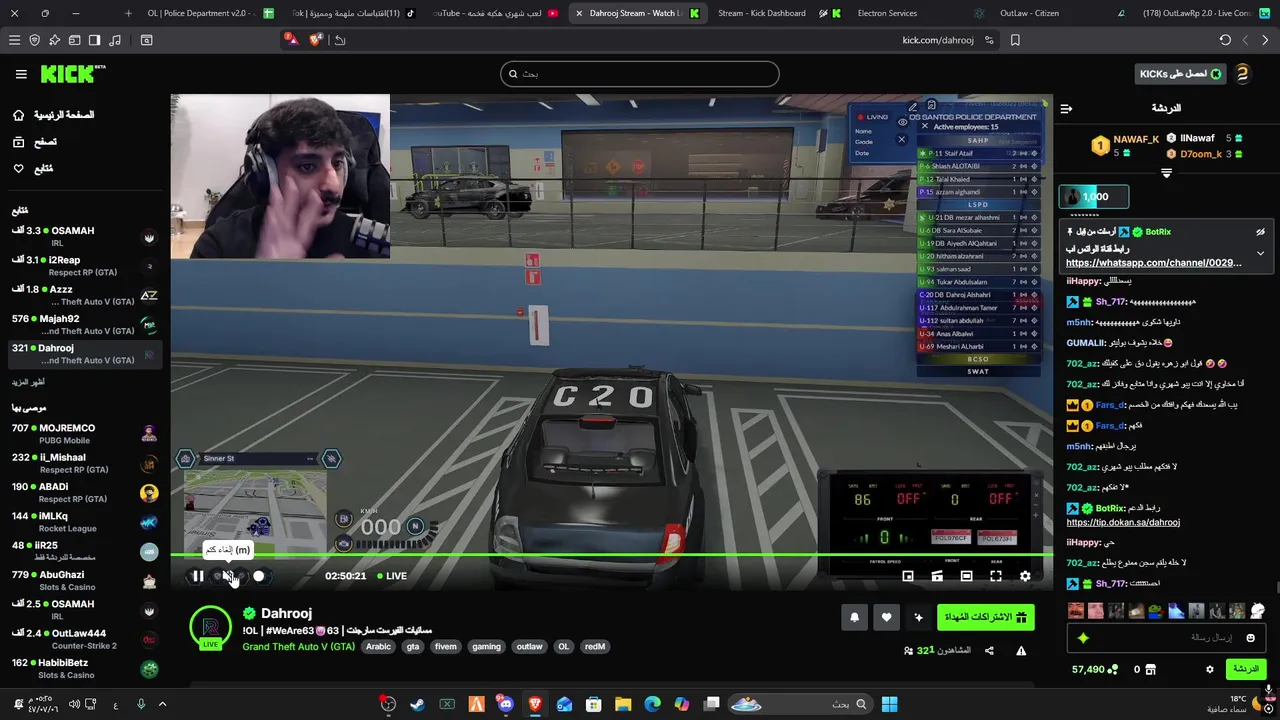The width and height of the screenshot is (1280, 720).
Task: Select the outlaw tag
Action: pyautogui.click(x=529, y=646)
